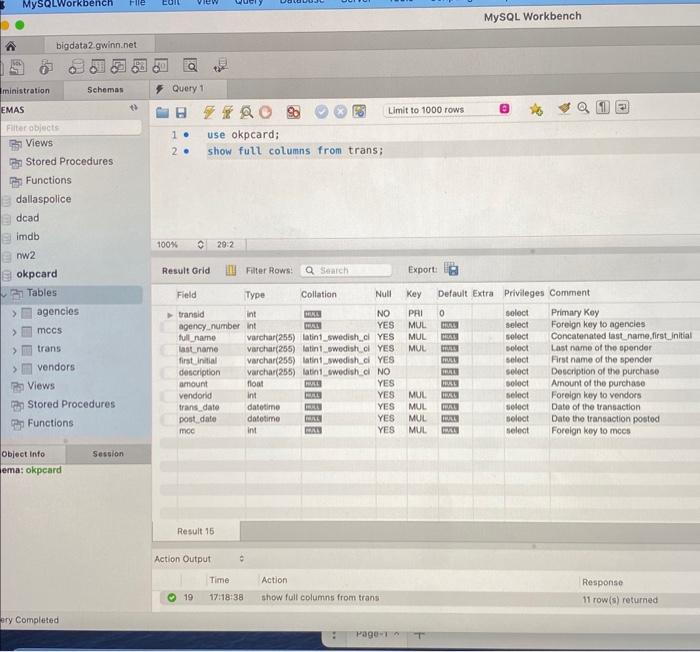
Task: Reconnect to the DBMS icon
Action: point(221,66)
